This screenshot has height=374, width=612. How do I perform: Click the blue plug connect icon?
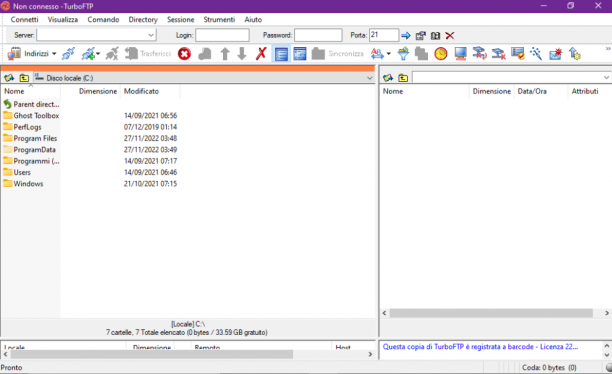pos(68,53)
